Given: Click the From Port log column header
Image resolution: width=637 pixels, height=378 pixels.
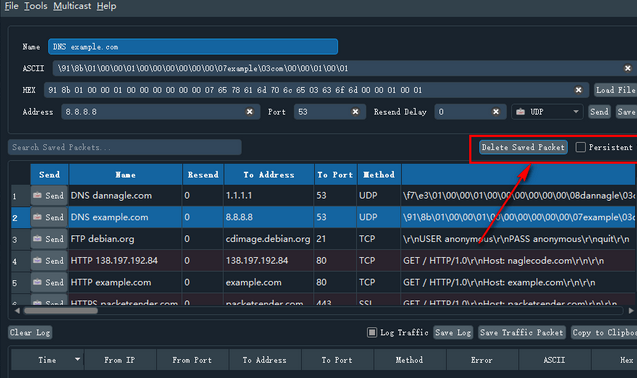Looking at the screenshot, I should [x=193, y=360].
